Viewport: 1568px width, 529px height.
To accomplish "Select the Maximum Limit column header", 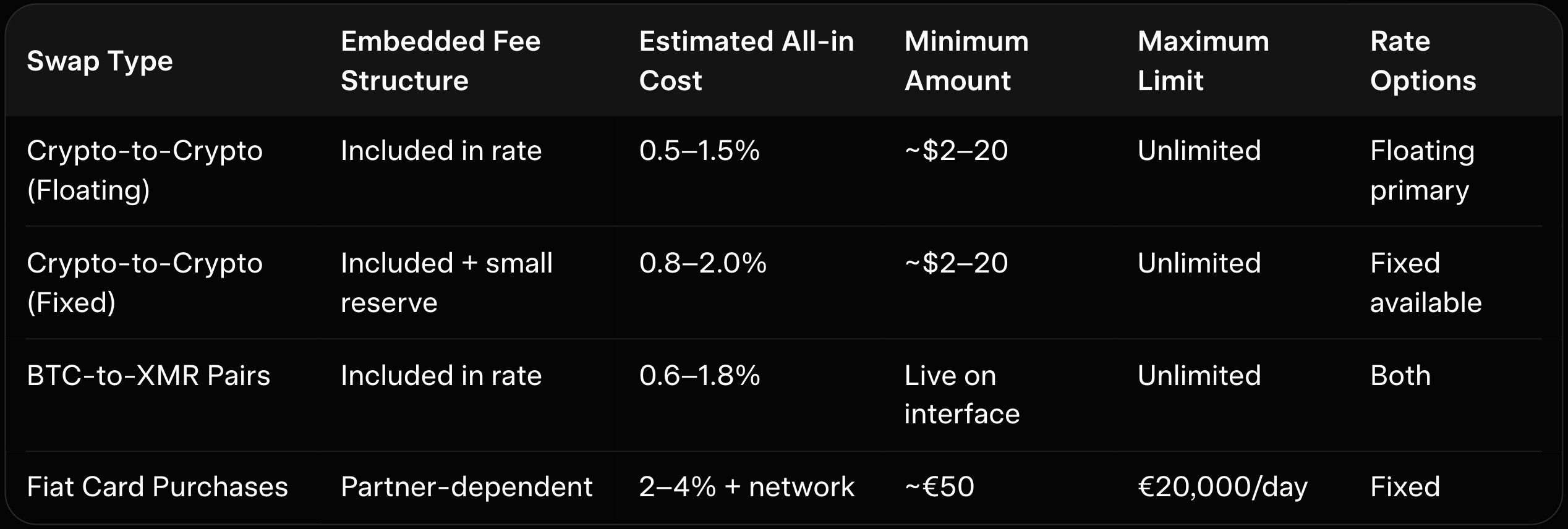I will pos(1203,61).
